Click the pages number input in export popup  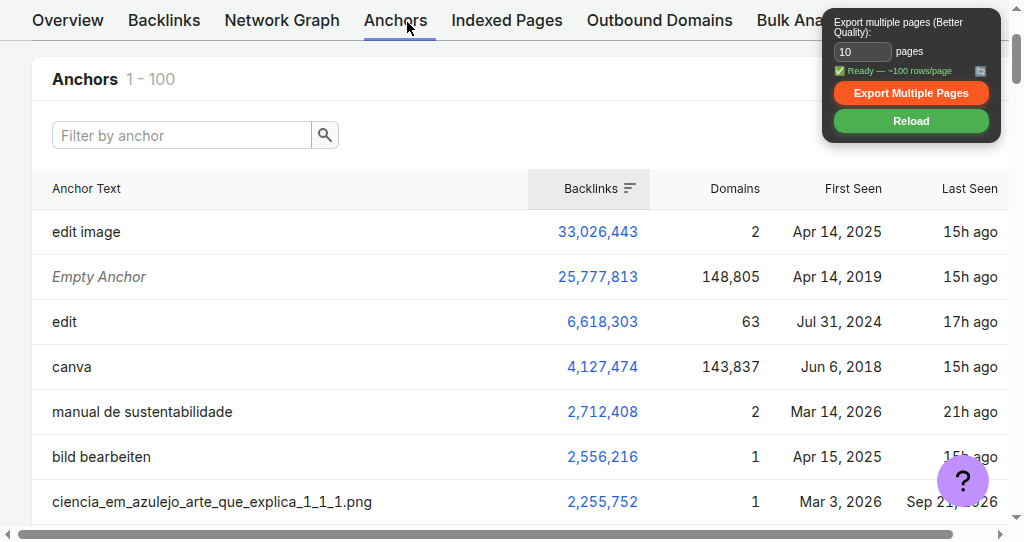[863, 52]
